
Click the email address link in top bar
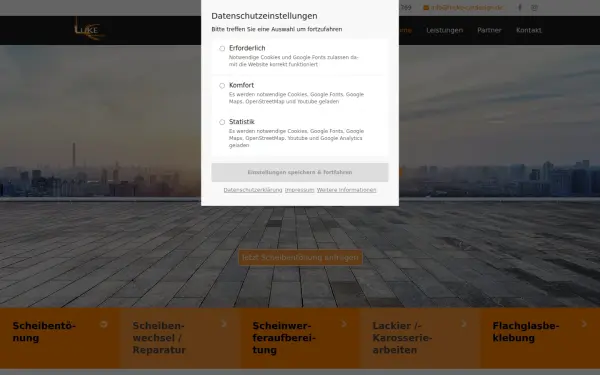[468, 8]
